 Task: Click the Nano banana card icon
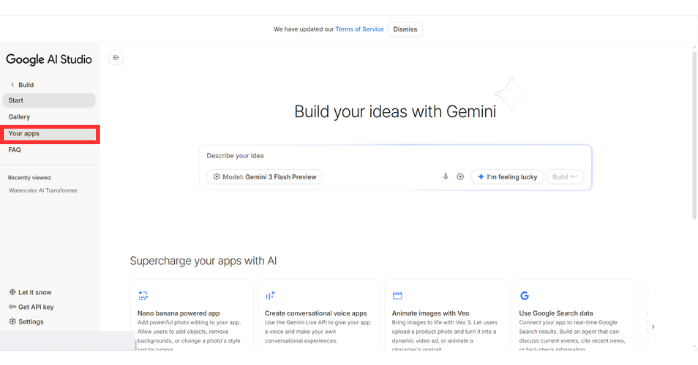pos(143,296)
